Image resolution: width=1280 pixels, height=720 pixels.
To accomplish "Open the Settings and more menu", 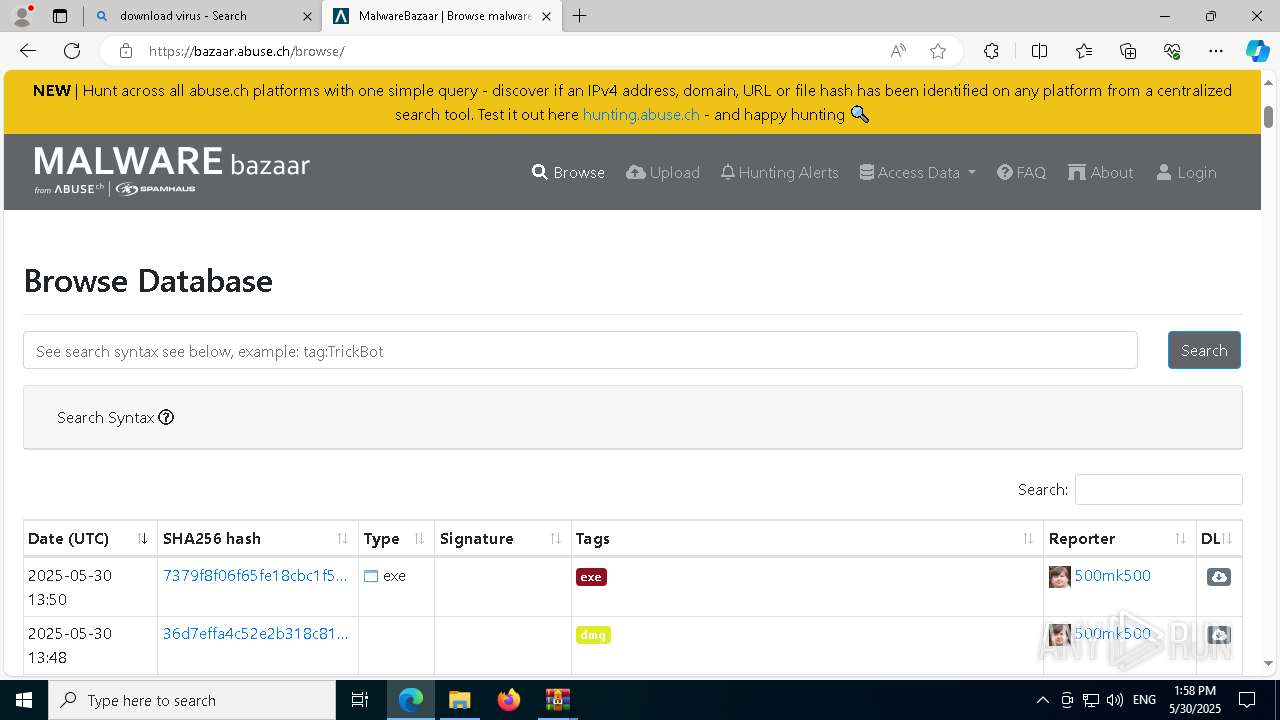I will pos(1216,51).
